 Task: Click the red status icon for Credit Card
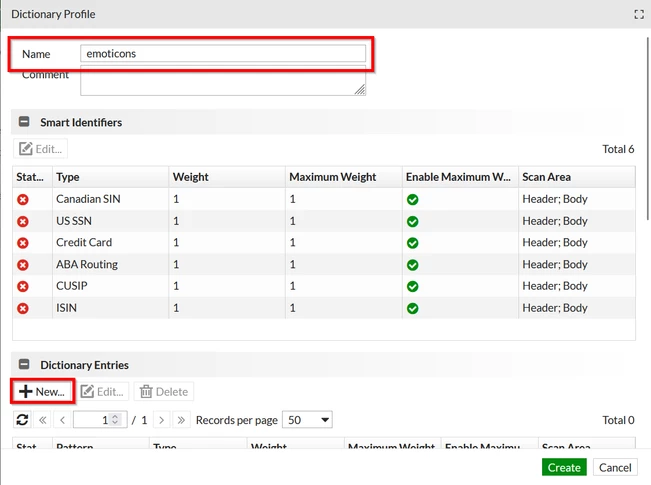click(x=23, y=243)
